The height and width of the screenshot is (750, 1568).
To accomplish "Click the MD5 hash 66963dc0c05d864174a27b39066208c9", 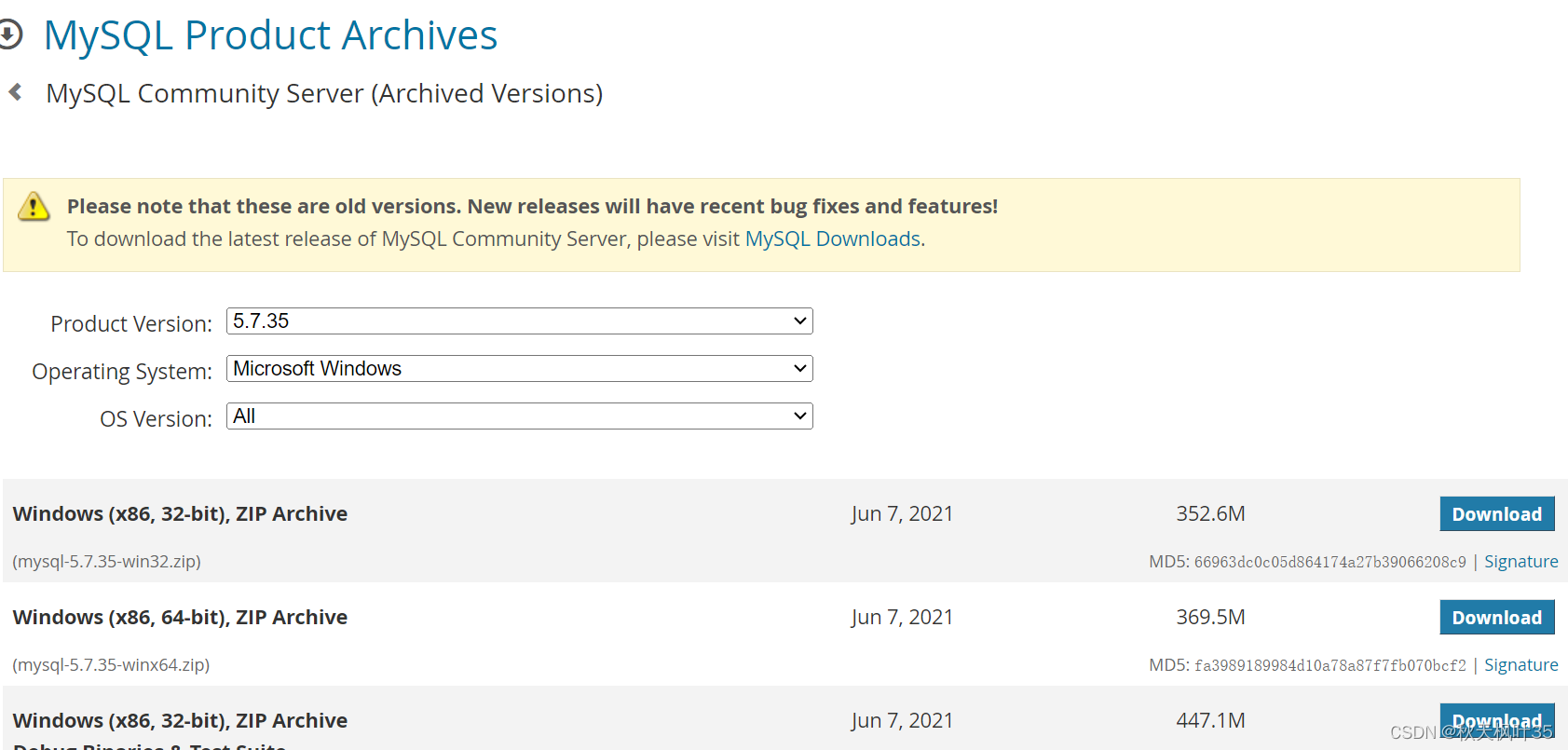I will coord(1330,562).
